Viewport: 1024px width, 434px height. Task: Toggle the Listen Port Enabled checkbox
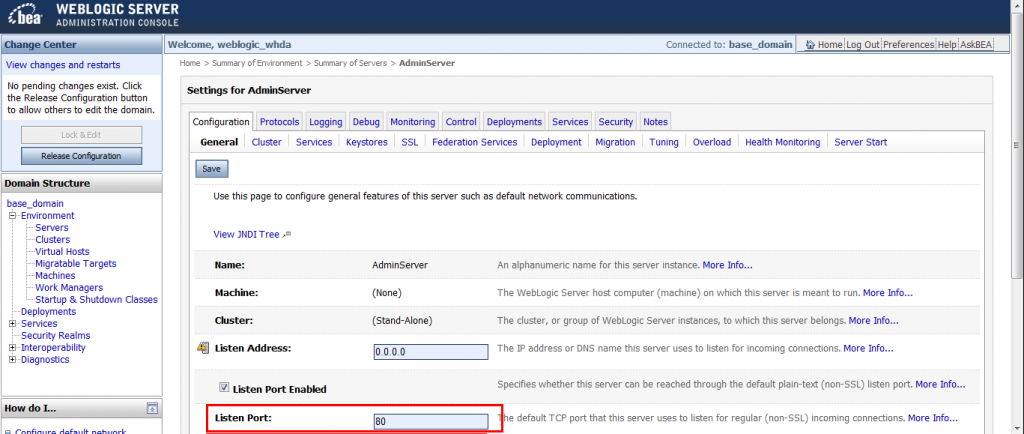224,387
